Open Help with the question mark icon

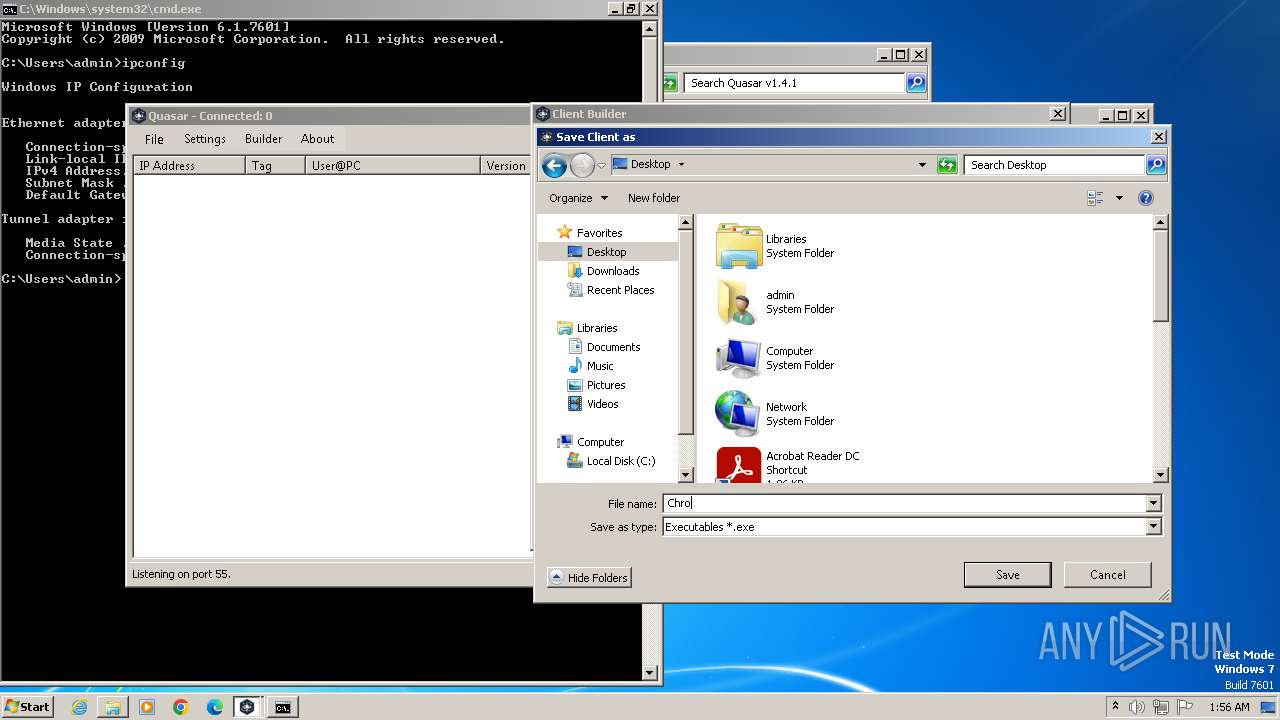tap(1146, 198)
